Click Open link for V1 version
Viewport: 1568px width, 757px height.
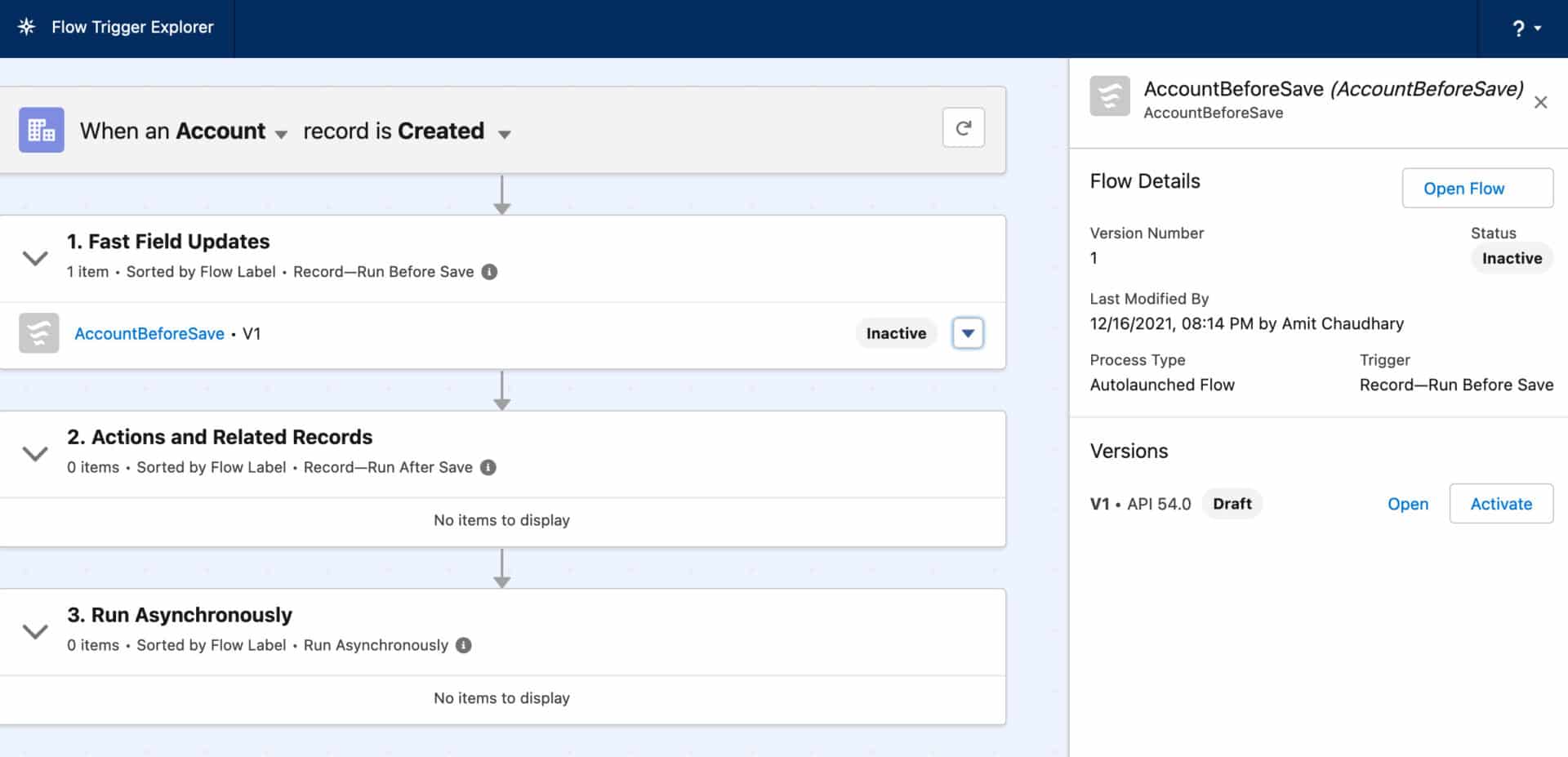coord(1407,504)
